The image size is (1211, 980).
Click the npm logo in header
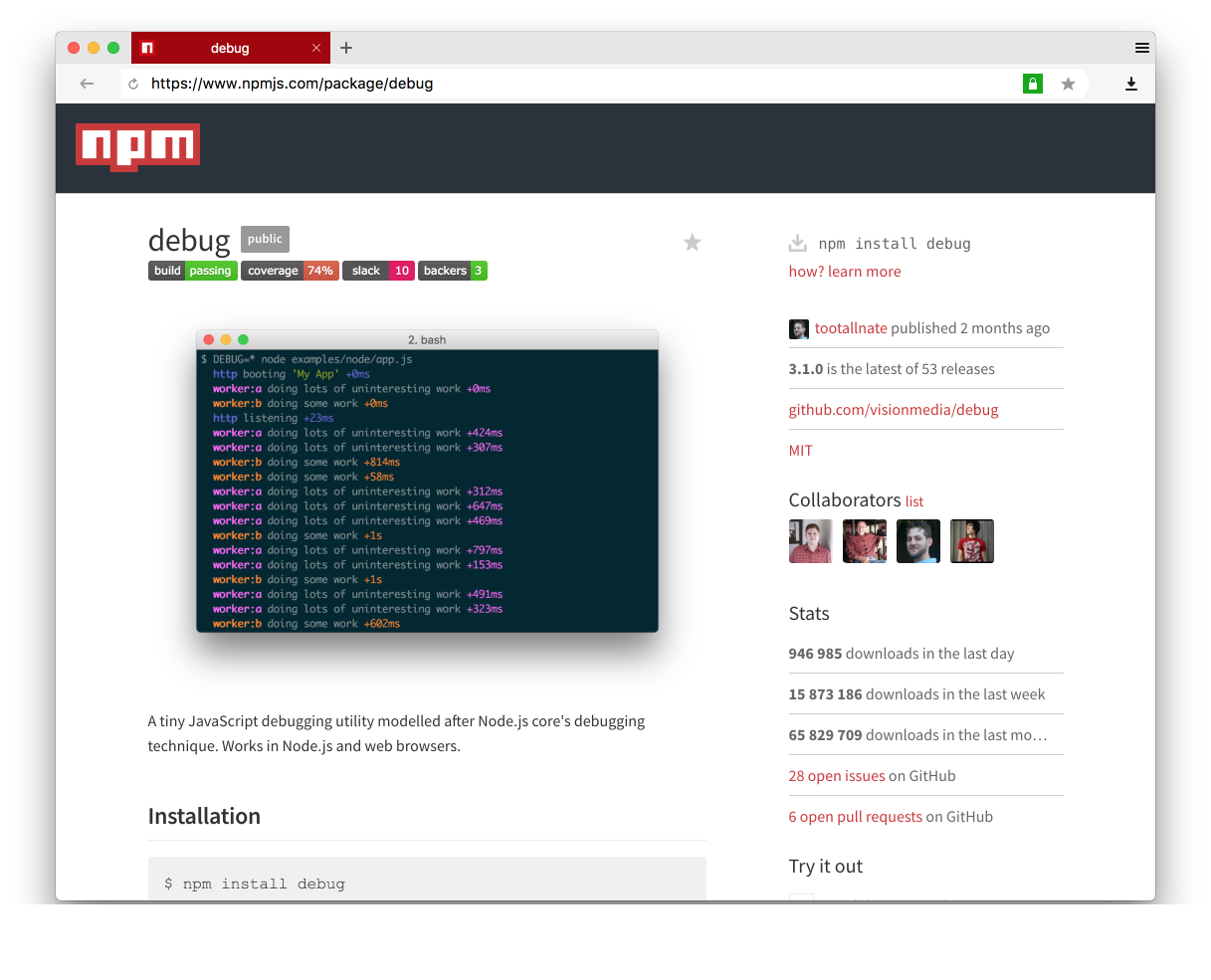tap(137, 146)
